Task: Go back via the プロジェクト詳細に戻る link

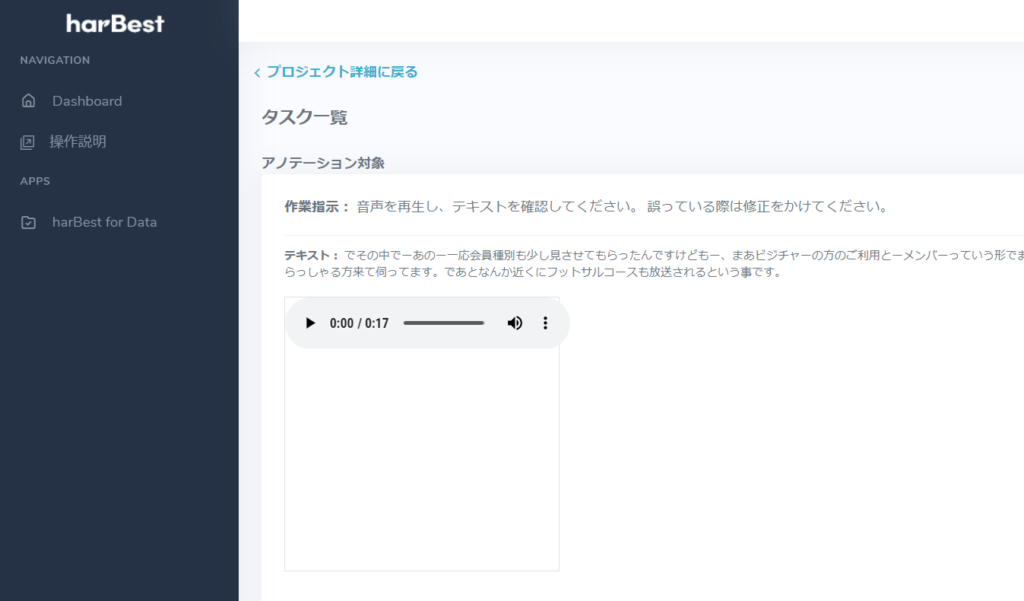Action: click(341, 72)
